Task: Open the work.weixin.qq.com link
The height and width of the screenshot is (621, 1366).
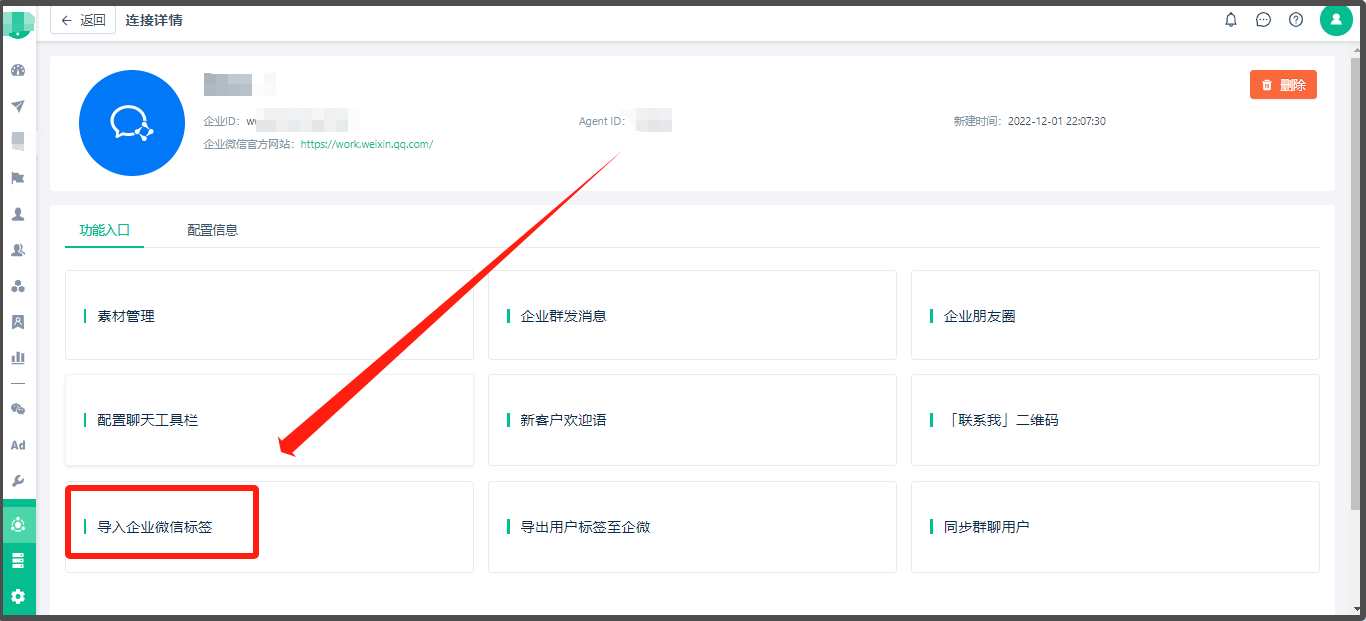Action: (366, 144)
